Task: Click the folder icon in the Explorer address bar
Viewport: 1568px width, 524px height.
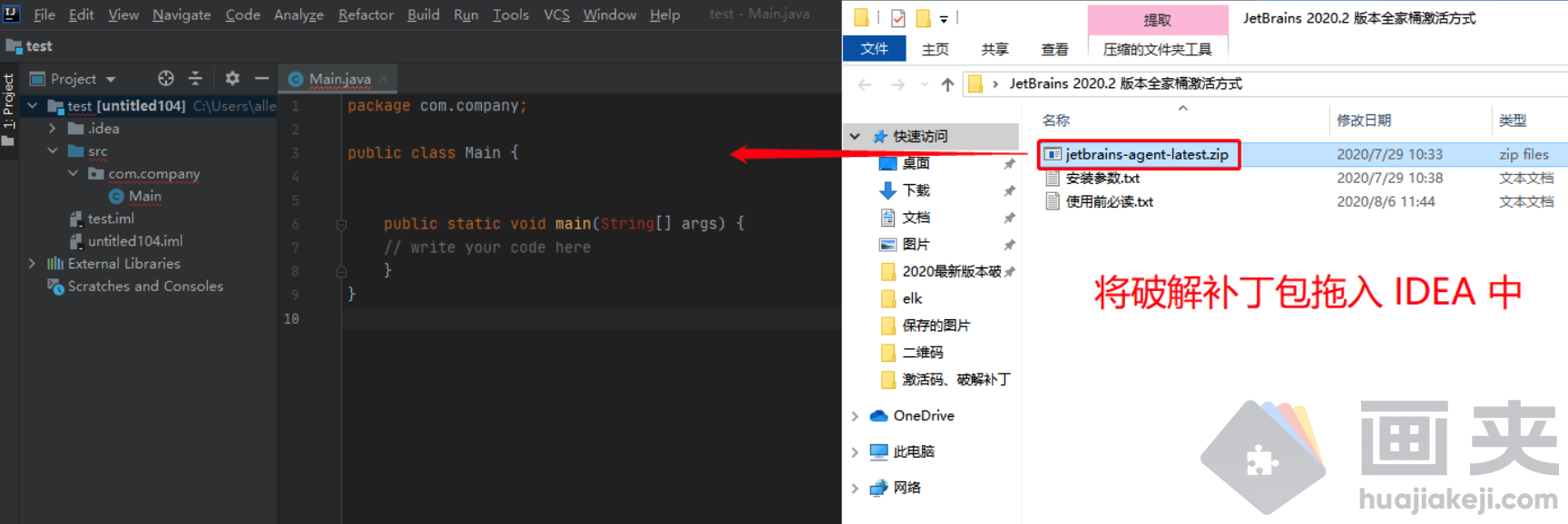Action: click(975, 84)
